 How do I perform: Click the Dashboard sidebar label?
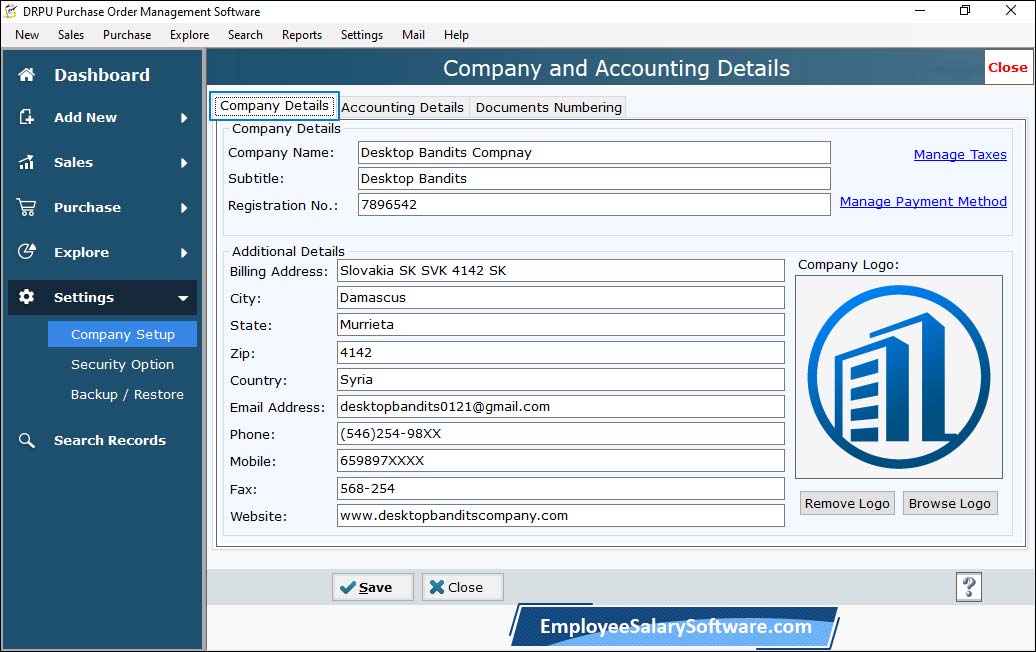pos(102,75)
